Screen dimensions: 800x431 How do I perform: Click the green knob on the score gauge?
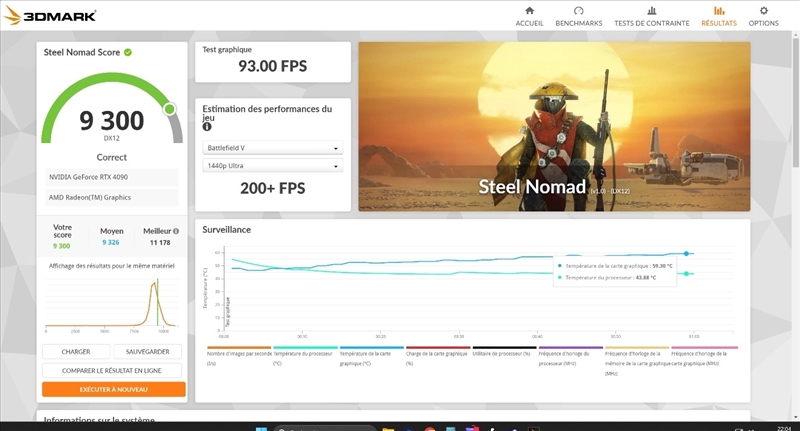click(169, 109)
